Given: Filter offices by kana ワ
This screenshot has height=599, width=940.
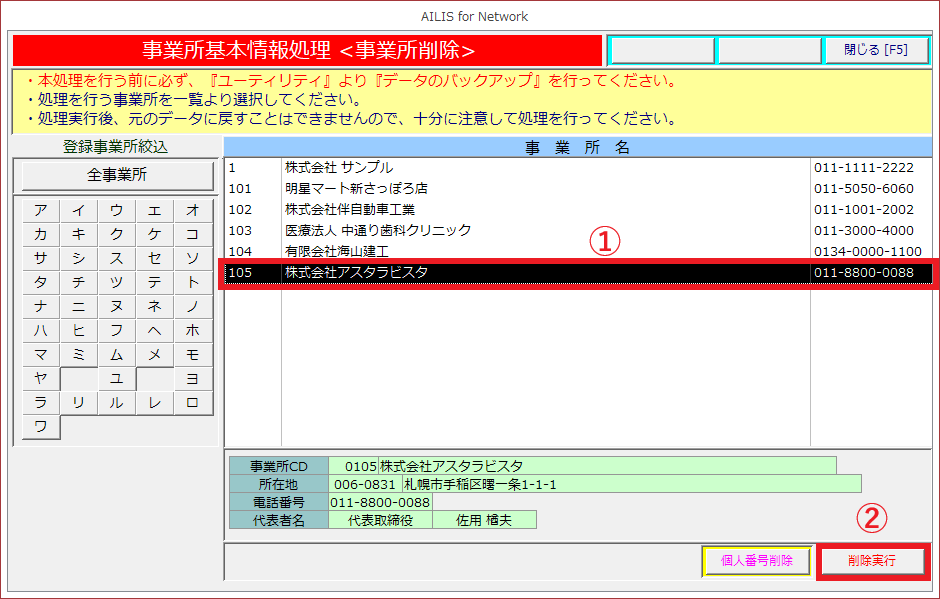Looking at the screenshot, I should click(x=41, y=427).
